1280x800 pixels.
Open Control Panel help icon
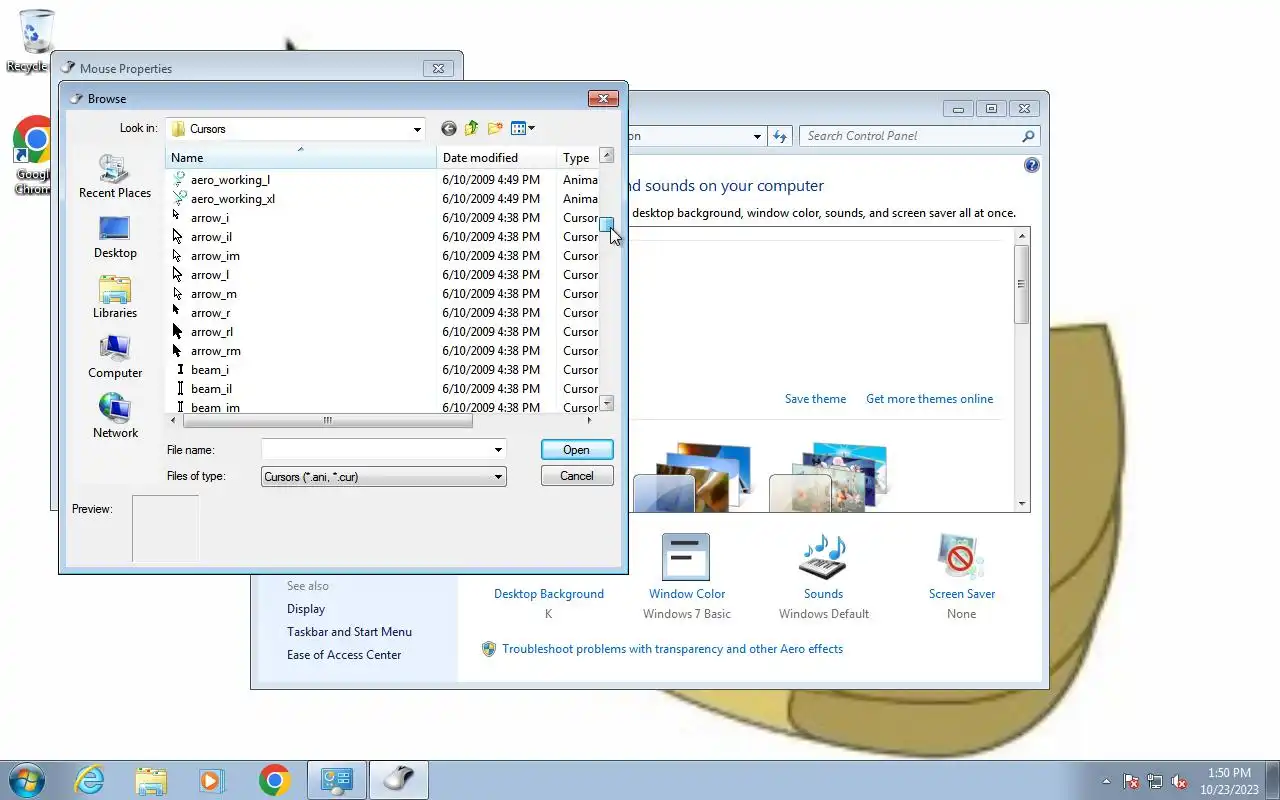(1032, 165)
